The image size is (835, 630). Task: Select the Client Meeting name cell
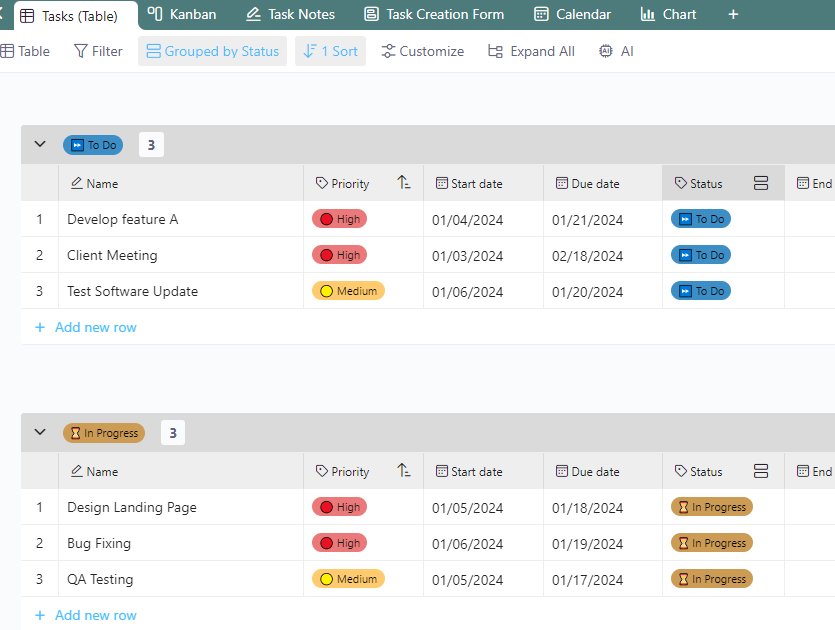181,255
